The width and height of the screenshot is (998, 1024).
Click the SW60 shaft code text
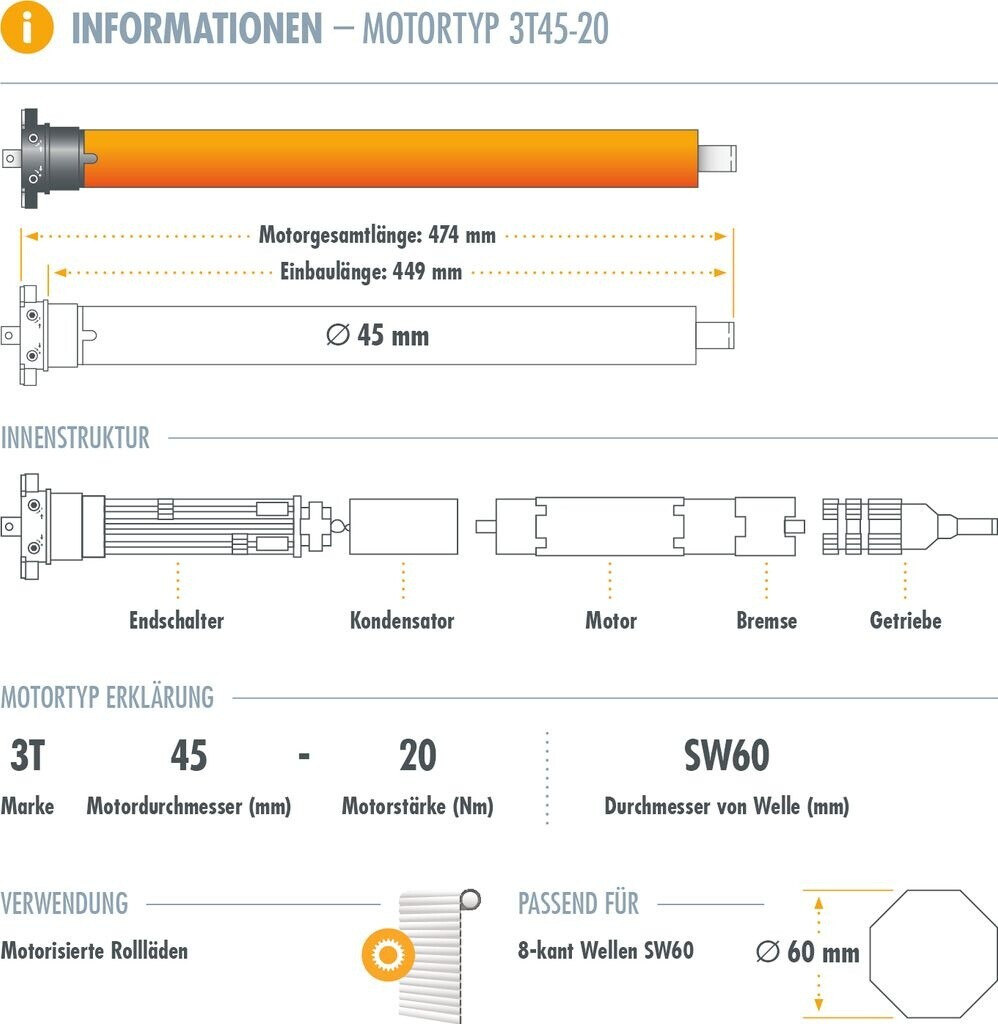727,756
